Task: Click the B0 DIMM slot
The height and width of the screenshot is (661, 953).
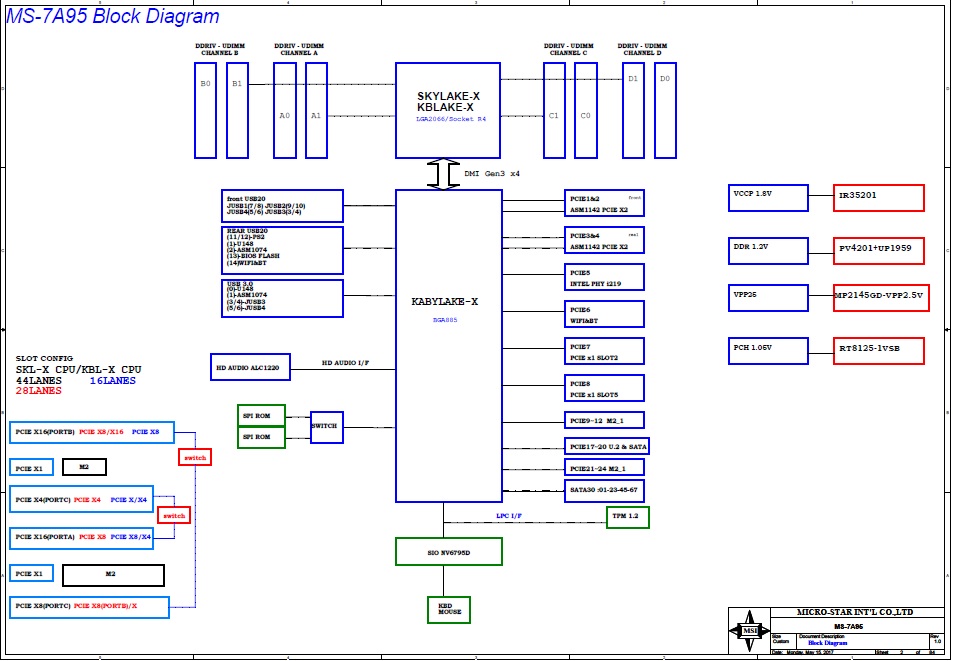Action: (205, 110)
